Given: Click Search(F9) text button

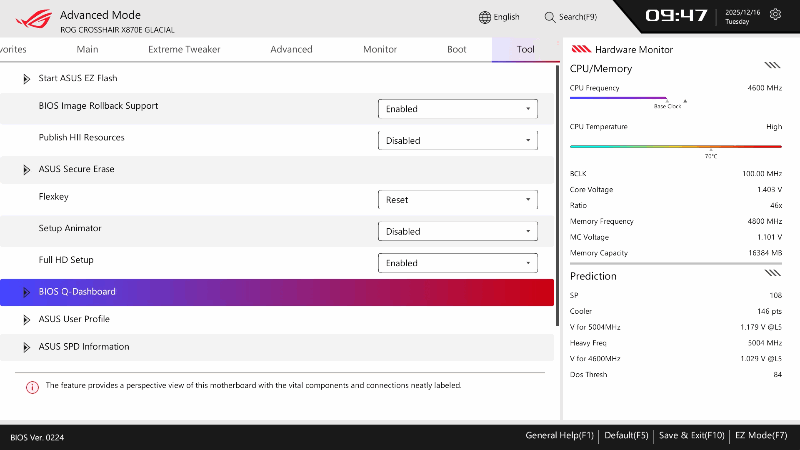Looking at the screenshot, I should 578,17.
